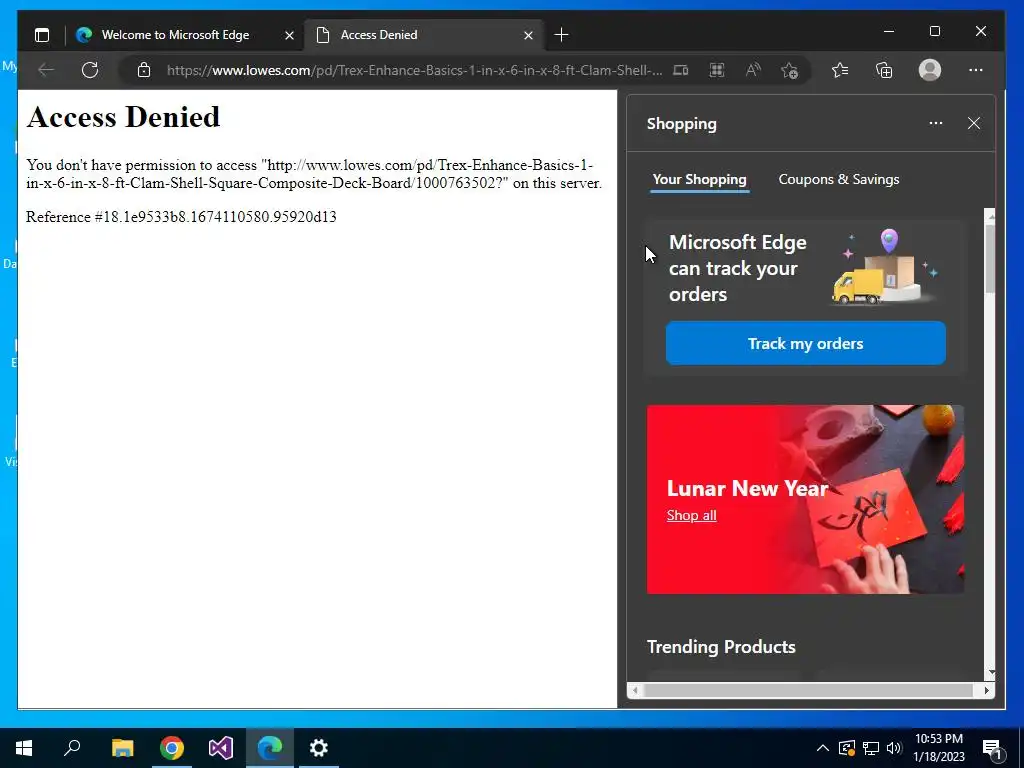
Task: Open a new tab with plus button
Action: 561,35
